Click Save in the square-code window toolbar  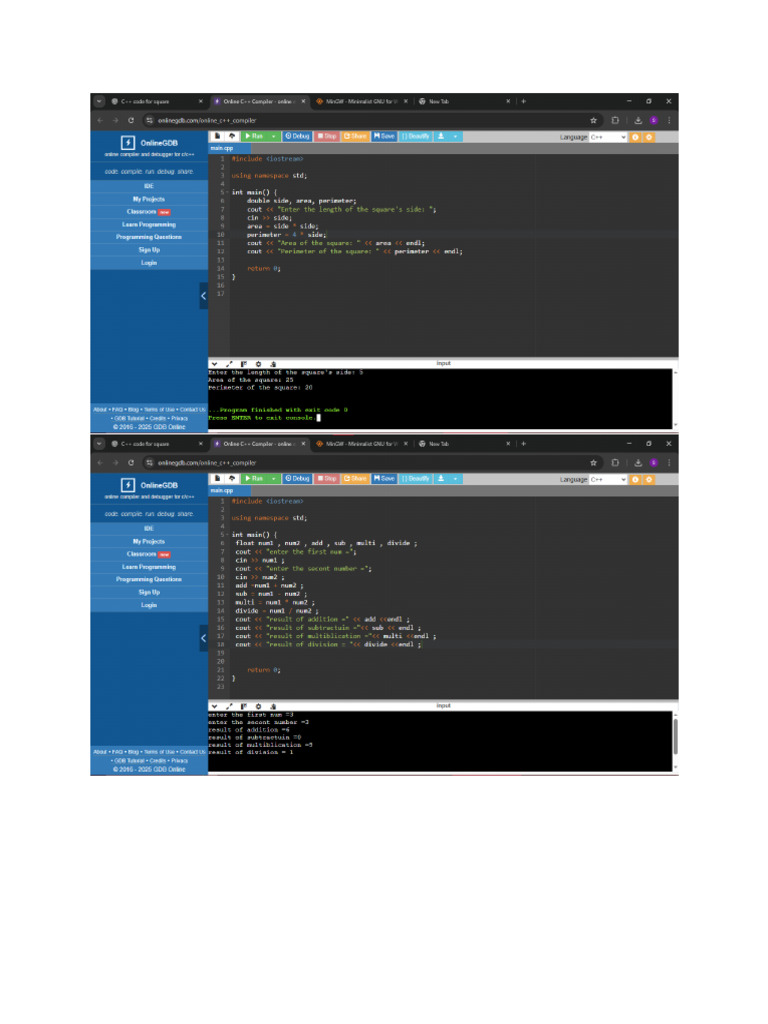click(384, 136)
